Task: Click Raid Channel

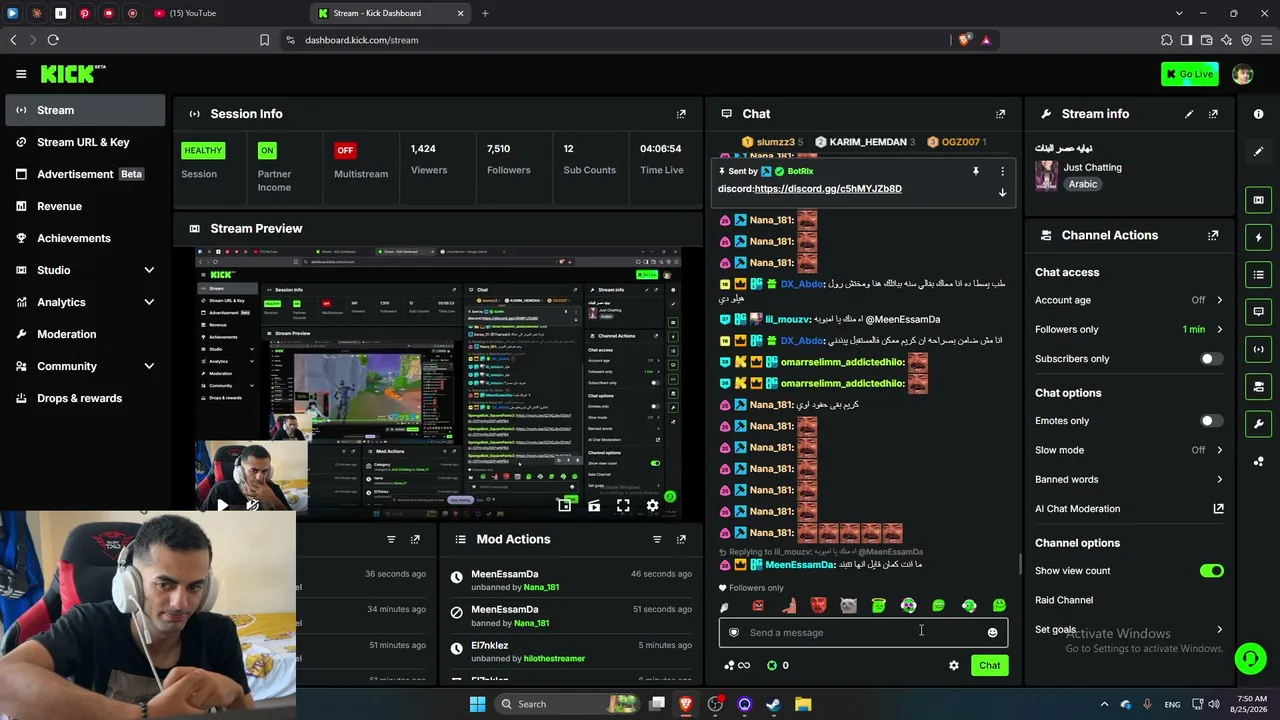Action: (1064, 600)
